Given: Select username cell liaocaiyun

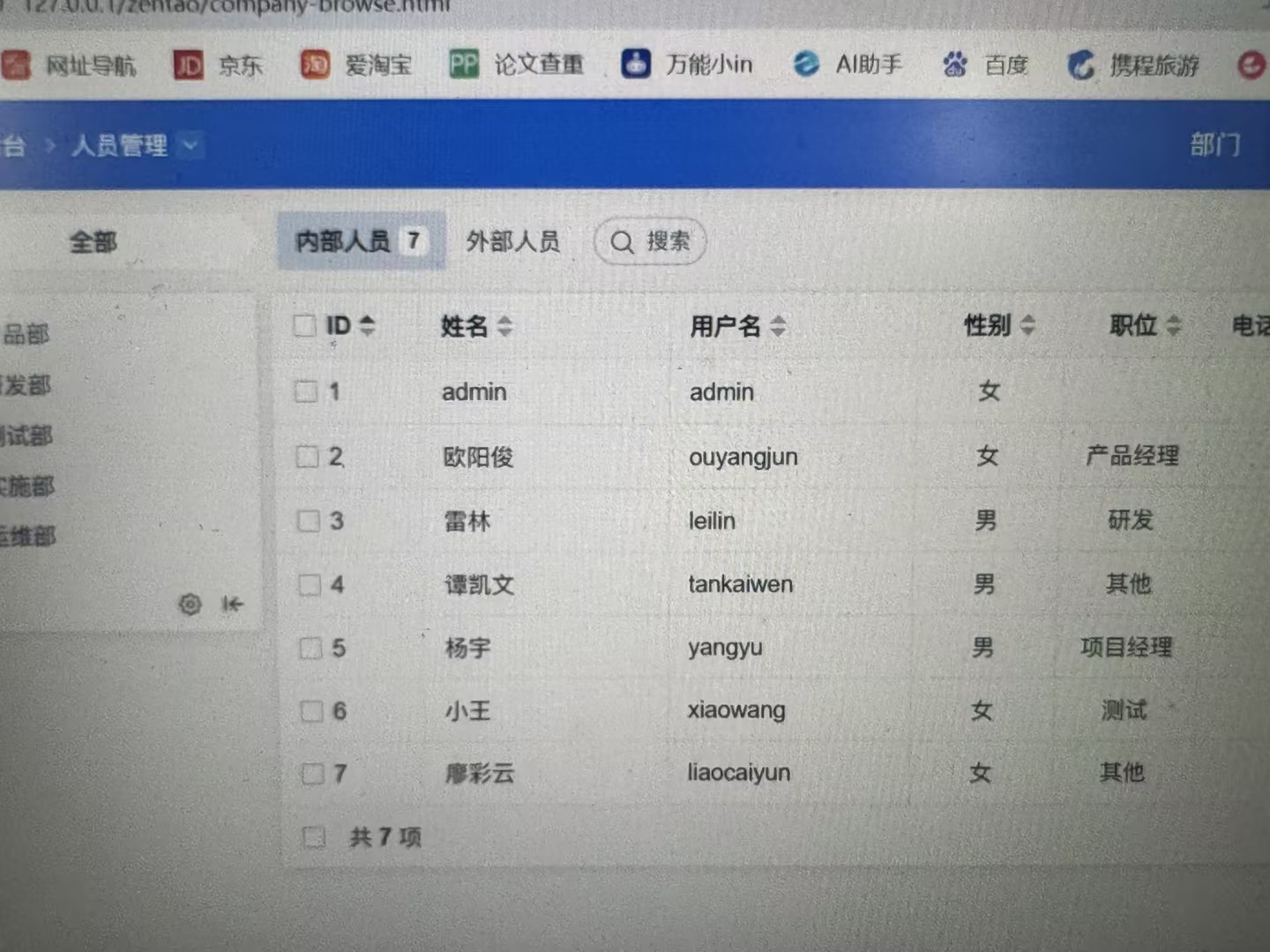Looking at the screenshot, I should pos(739,773).
